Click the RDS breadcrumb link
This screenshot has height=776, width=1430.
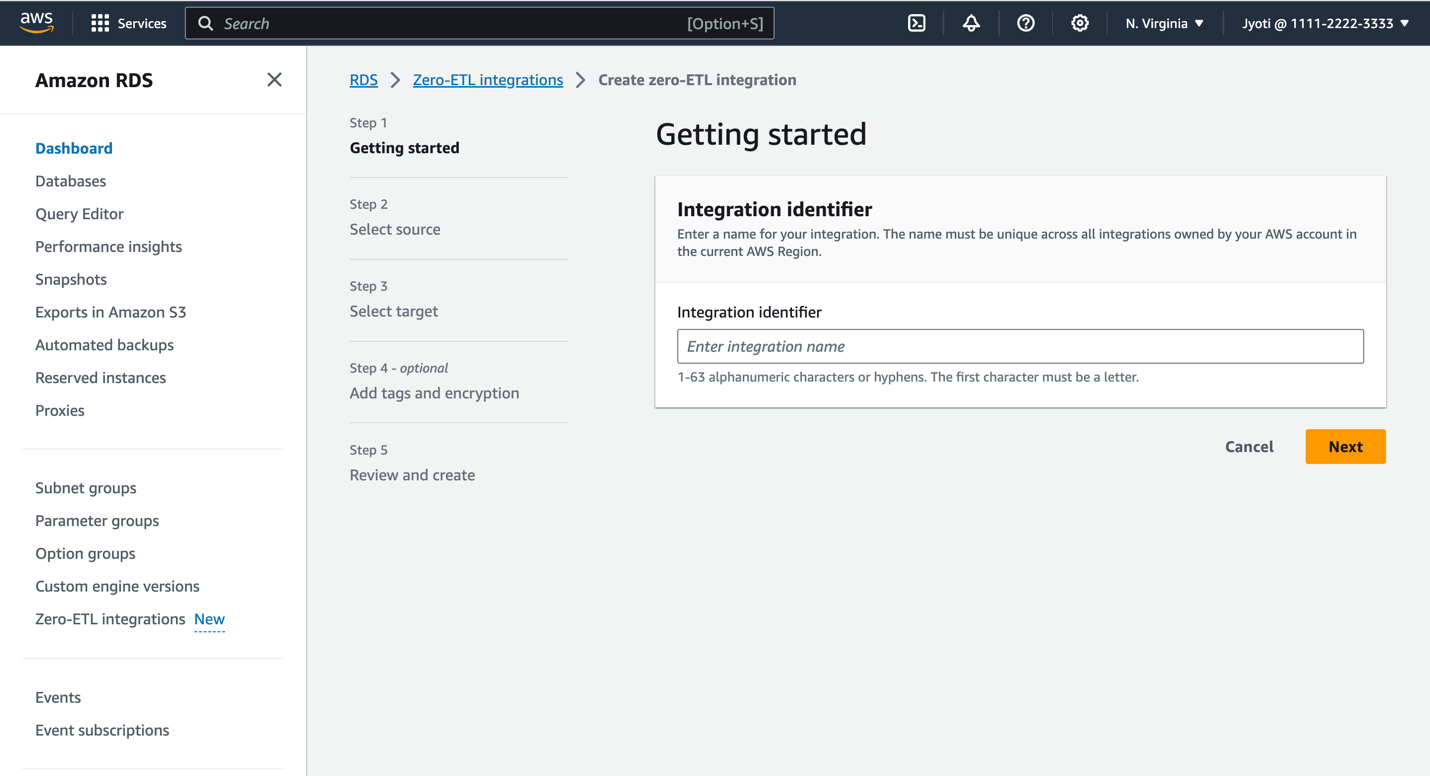pyautogui.click(x=364, y=80)
